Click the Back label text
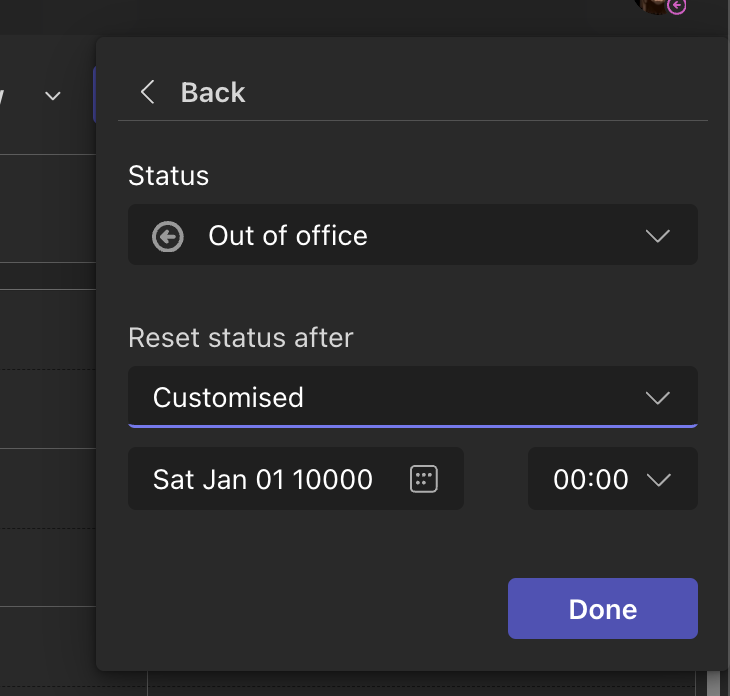The height and width of the screenshot is (696, 730). pyautogui.click(x=212, y=93)
